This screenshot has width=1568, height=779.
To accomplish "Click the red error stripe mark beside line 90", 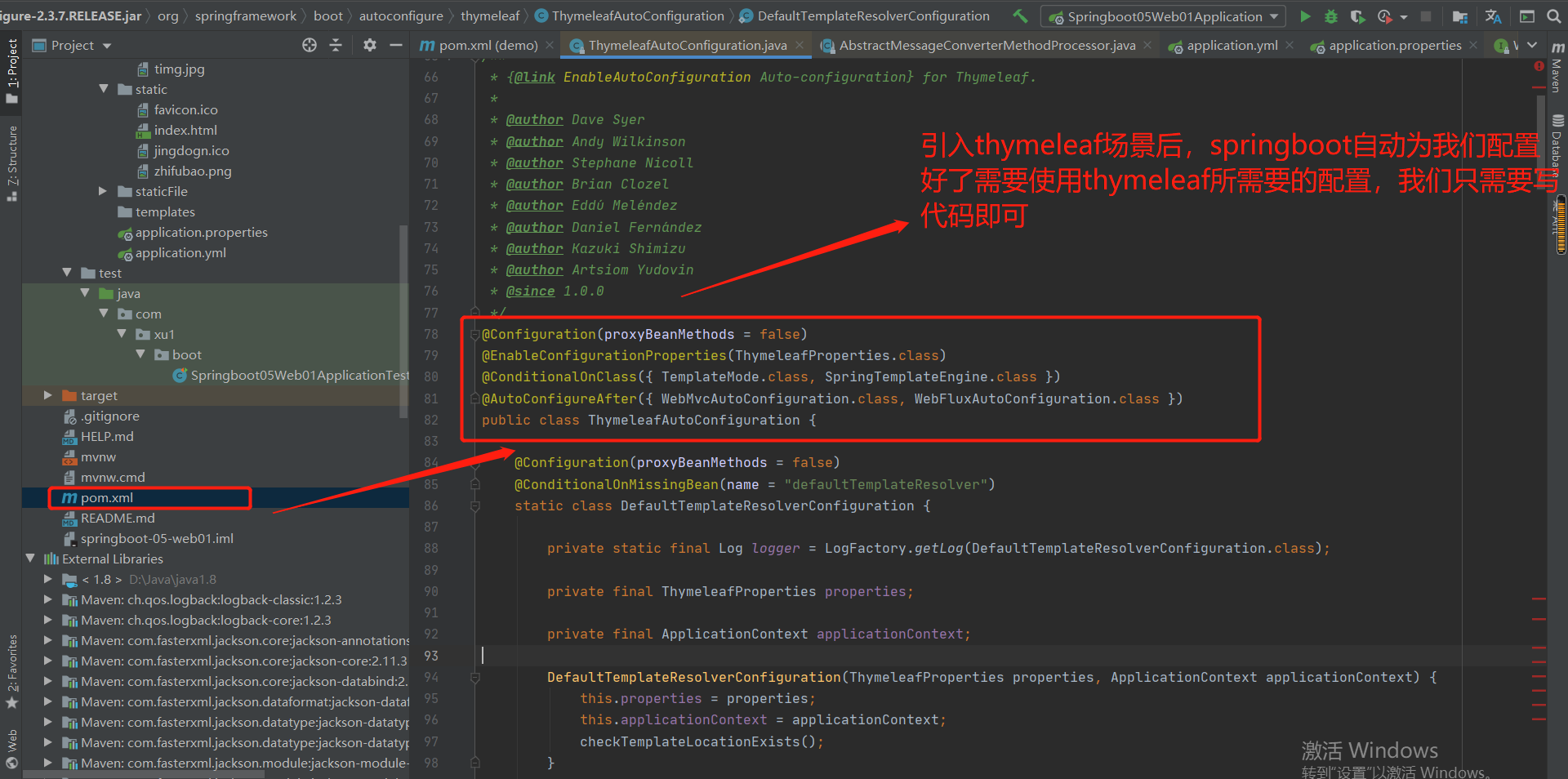I will (1539, 599).
